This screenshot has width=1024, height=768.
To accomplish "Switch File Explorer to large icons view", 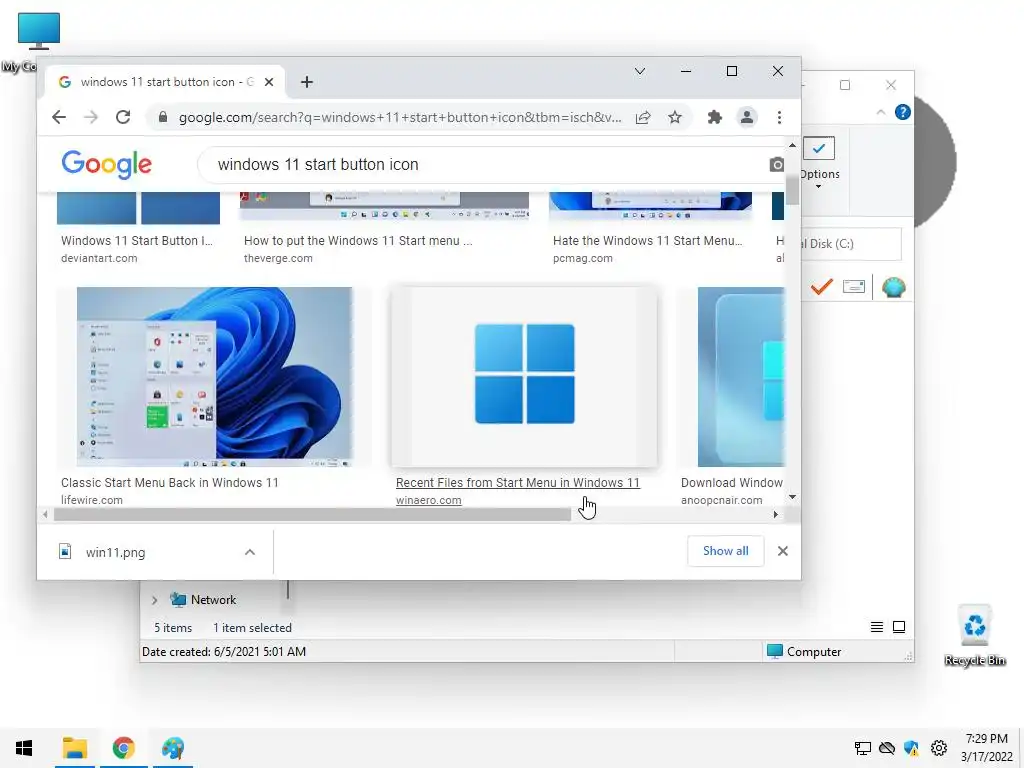I will [899, 627].
